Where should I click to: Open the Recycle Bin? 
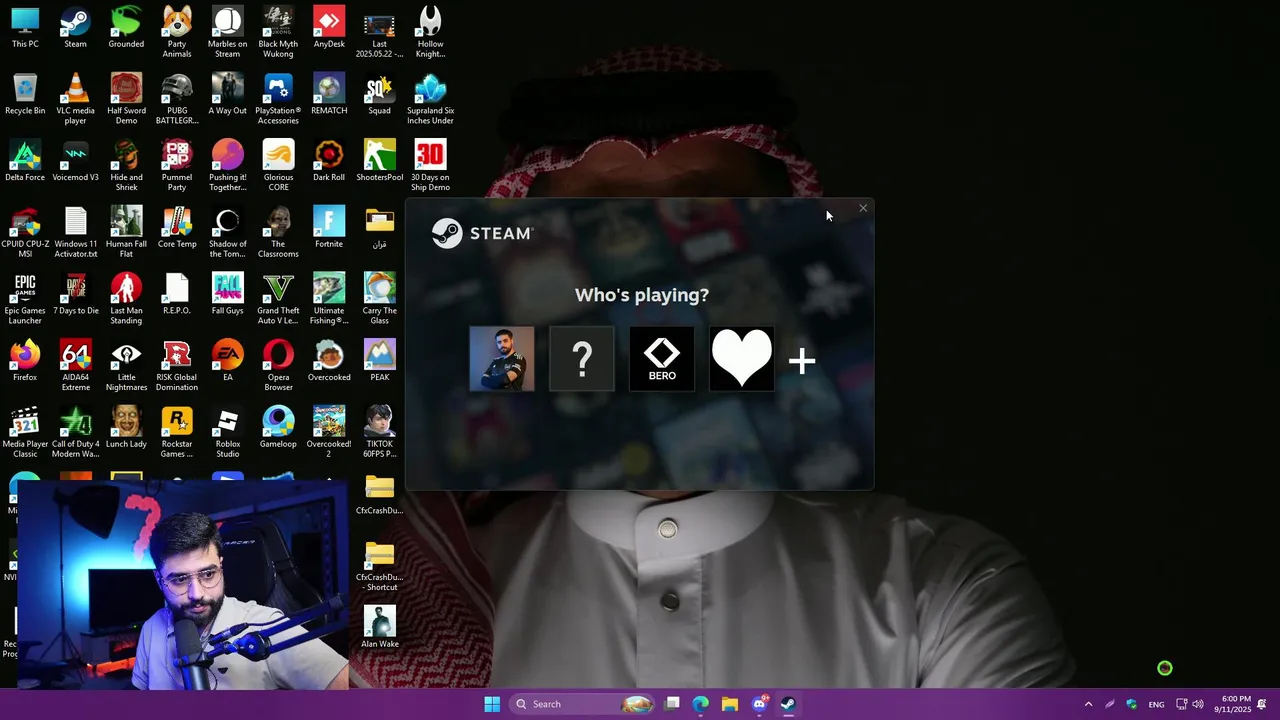[25, 94]
